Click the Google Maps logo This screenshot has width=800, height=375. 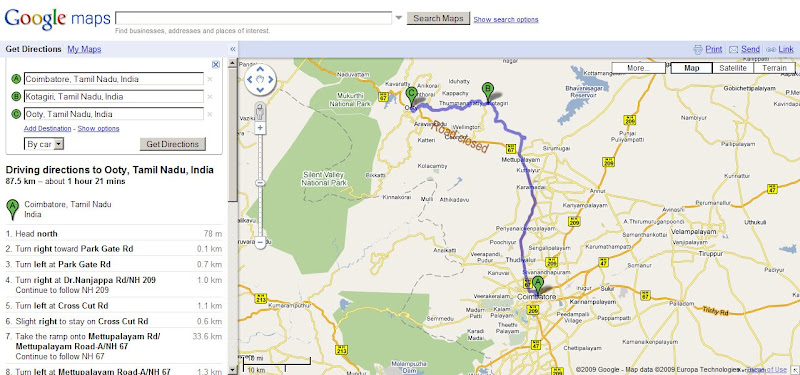(x=57, y=19)
